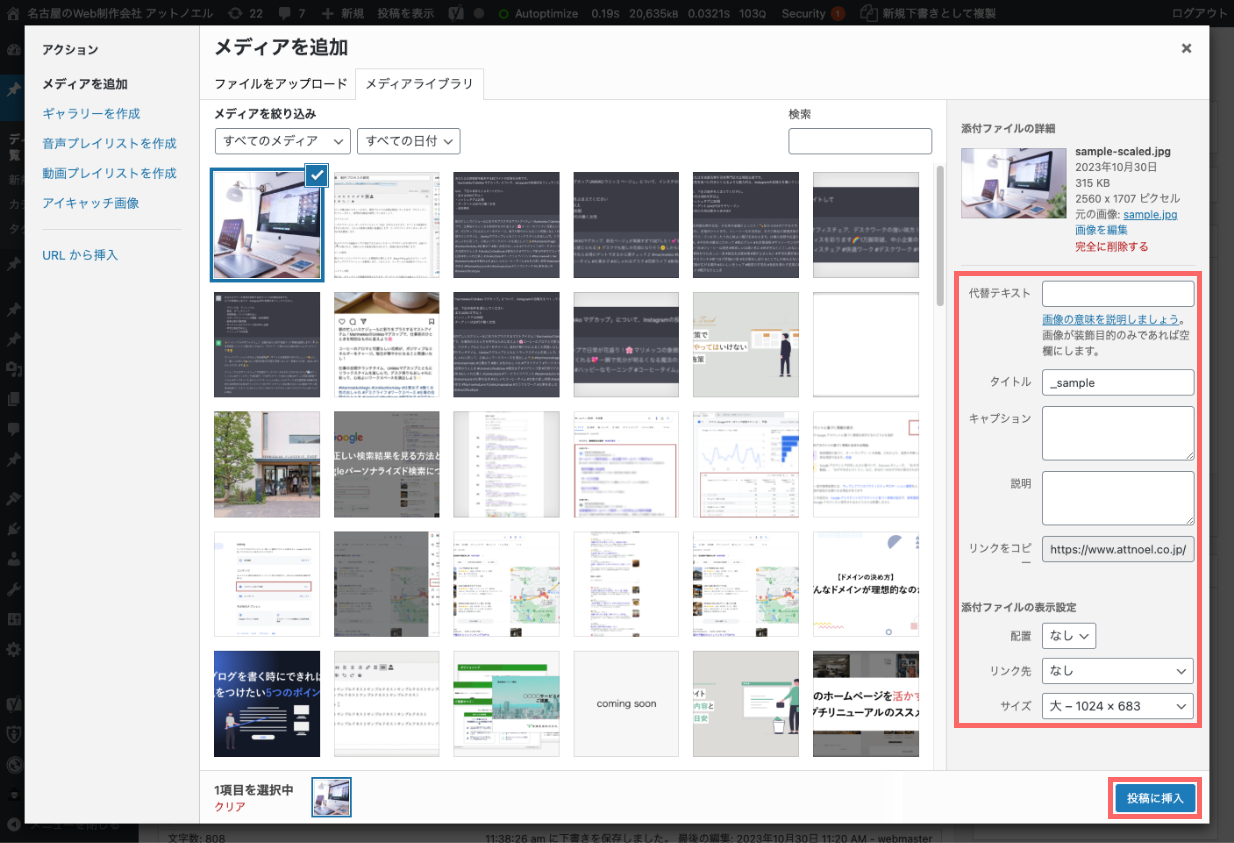Image resolution: width=1234 pixels, height=843 pixels.
Task: Click the 投稿に挿入 button
Action: coord(1155,798)
